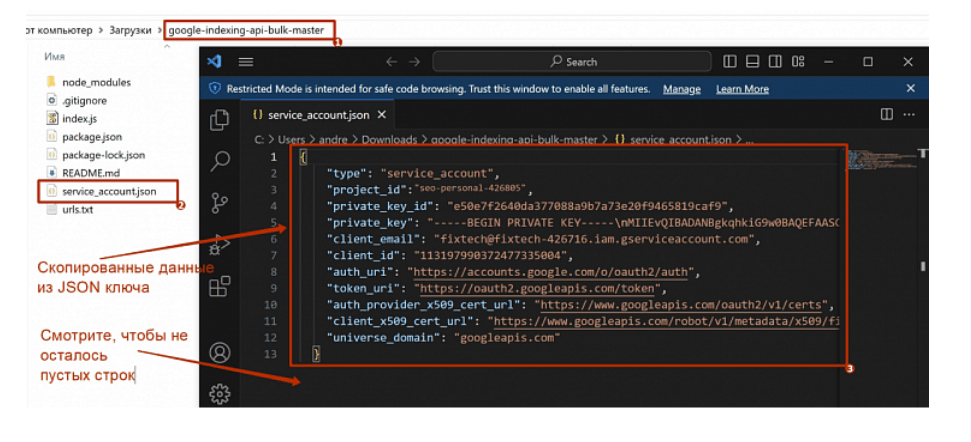Open the auth_uri accounts.google.com link
Viewport: 971px width, 442px height.
[x=552, y=272]
